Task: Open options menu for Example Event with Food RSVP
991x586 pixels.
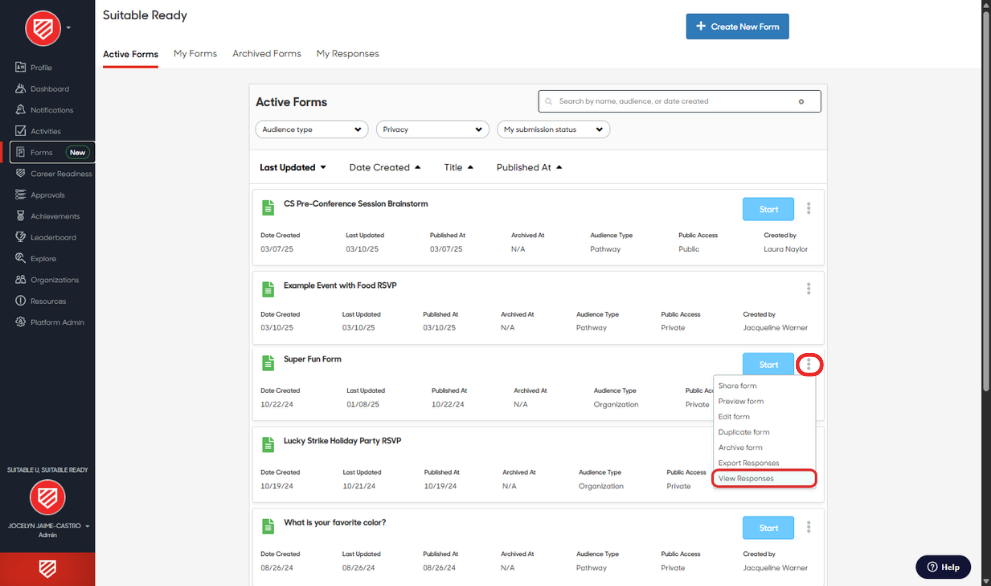Action: point(808,289)
